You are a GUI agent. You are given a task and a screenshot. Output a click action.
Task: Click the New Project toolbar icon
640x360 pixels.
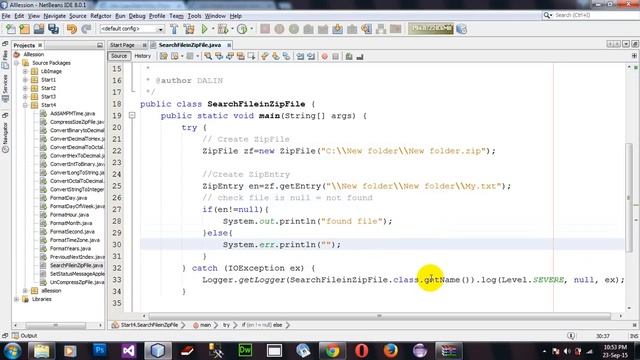tap(24, 29)
